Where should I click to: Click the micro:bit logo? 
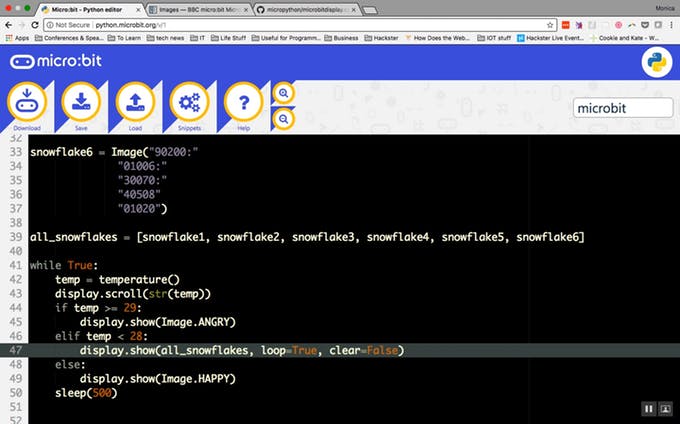pos(56,61)
